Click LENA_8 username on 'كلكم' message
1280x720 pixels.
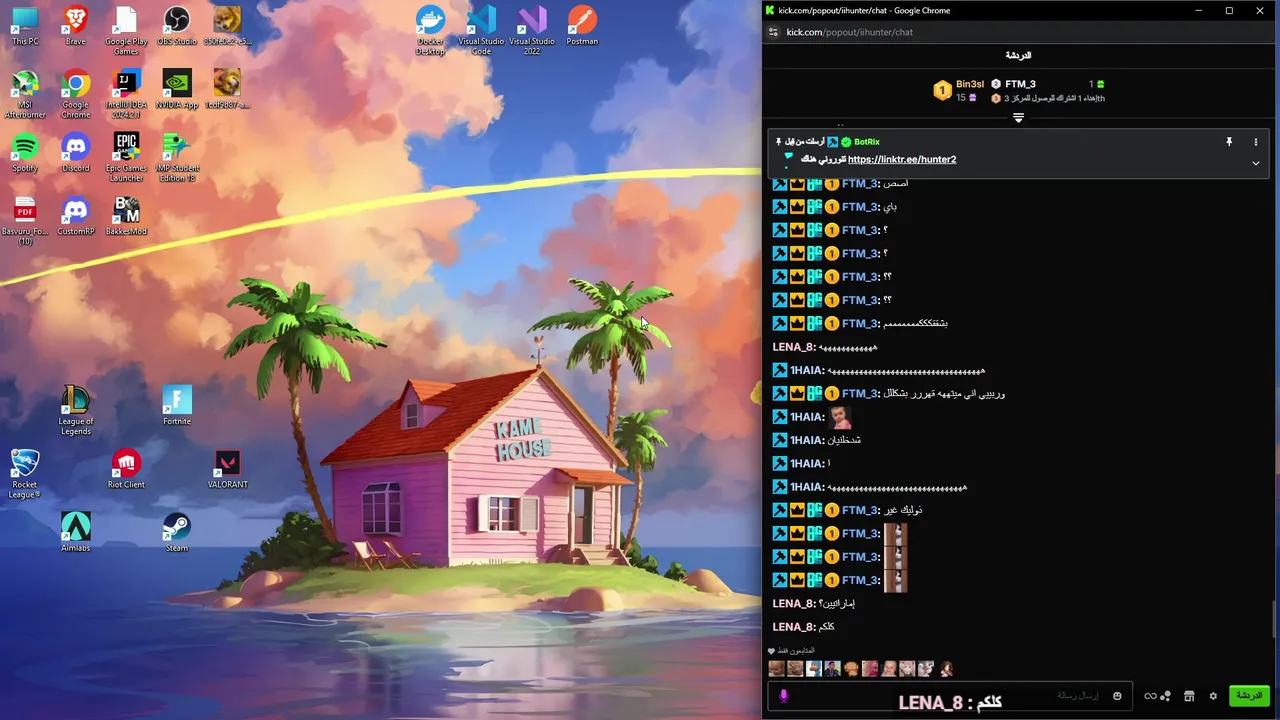click(793, 627)
